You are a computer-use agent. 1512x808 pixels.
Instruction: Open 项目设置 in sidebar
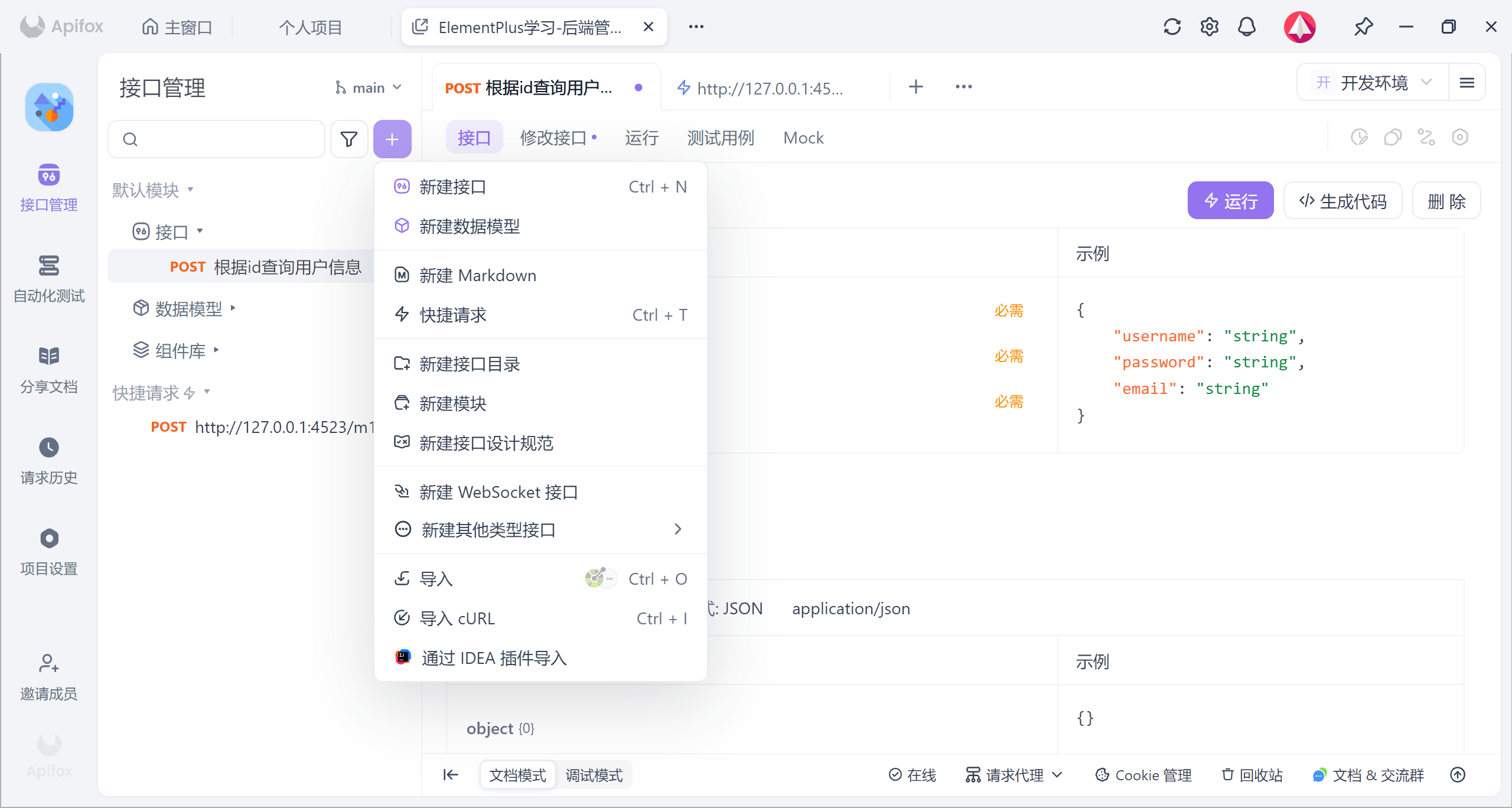point(48,551)
